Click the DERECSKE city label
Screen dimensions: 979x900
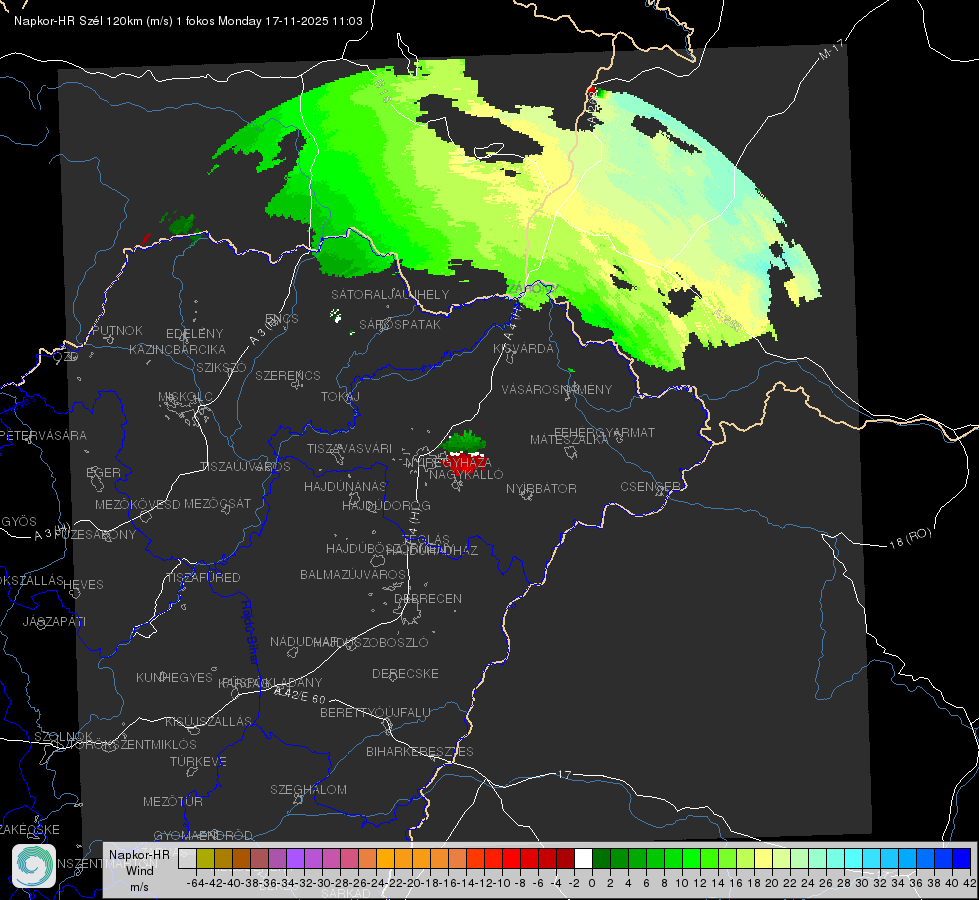(405, 673)
